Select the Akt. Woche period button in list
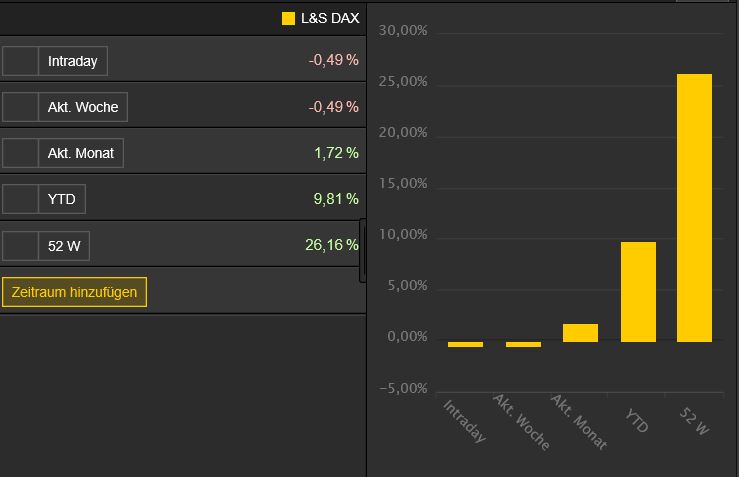 pyautogui.click(x=83, y=107)
